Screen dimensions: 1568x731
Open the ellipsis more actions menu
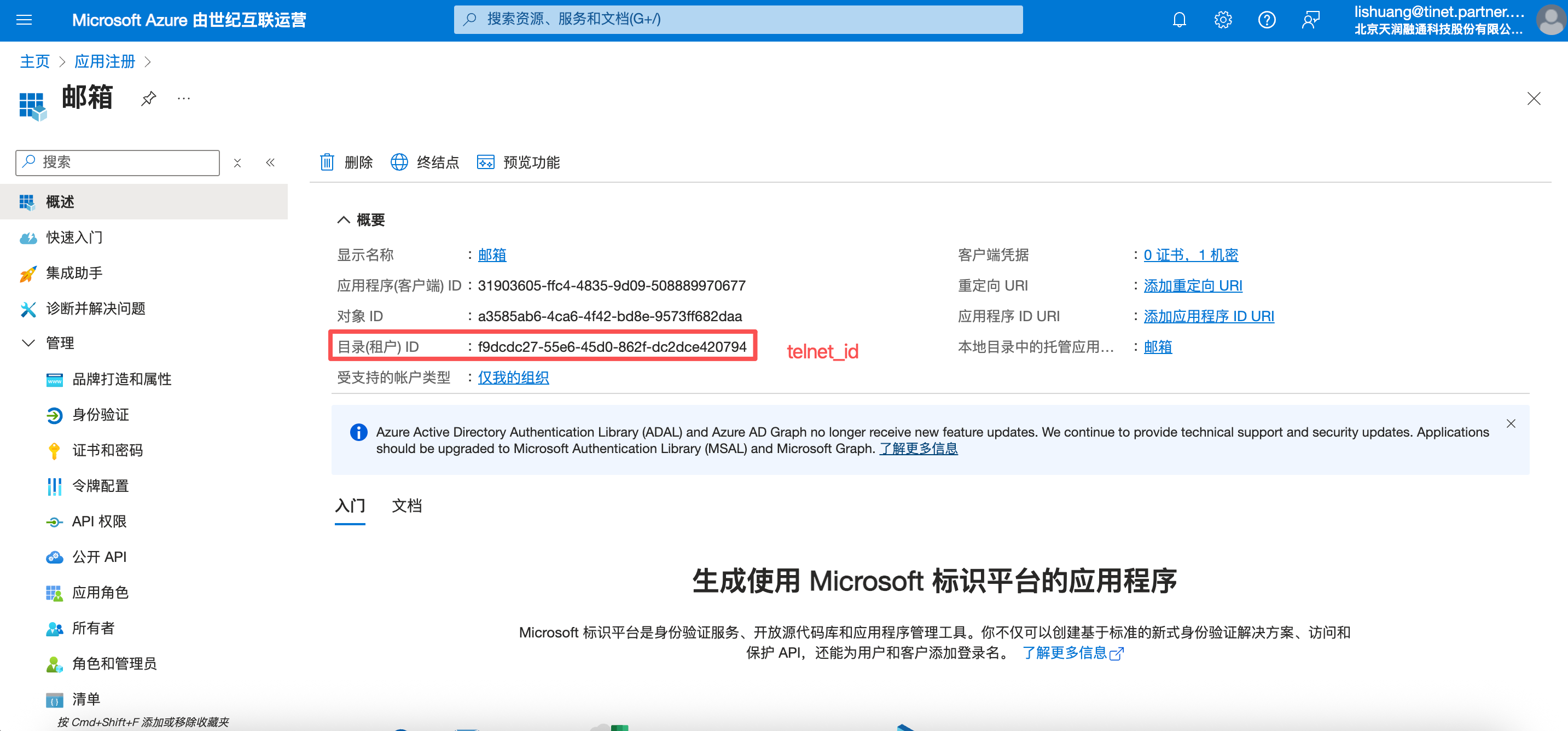(x=183, y=98)
